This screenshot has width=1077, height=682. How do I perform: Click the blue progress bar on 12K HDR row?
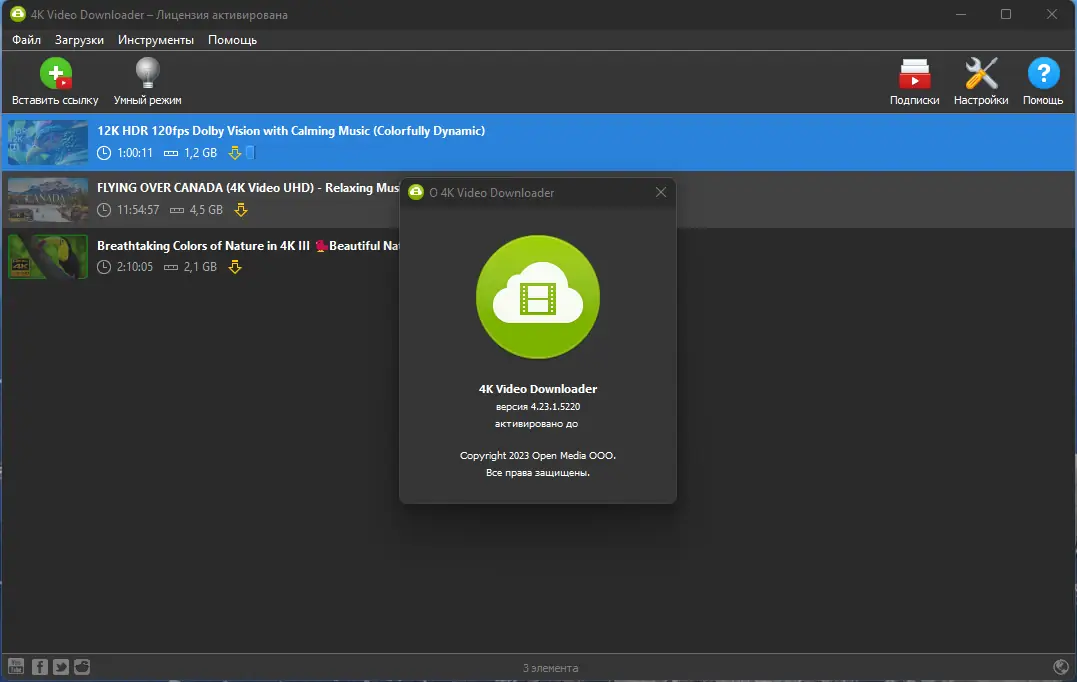[250, 152]
